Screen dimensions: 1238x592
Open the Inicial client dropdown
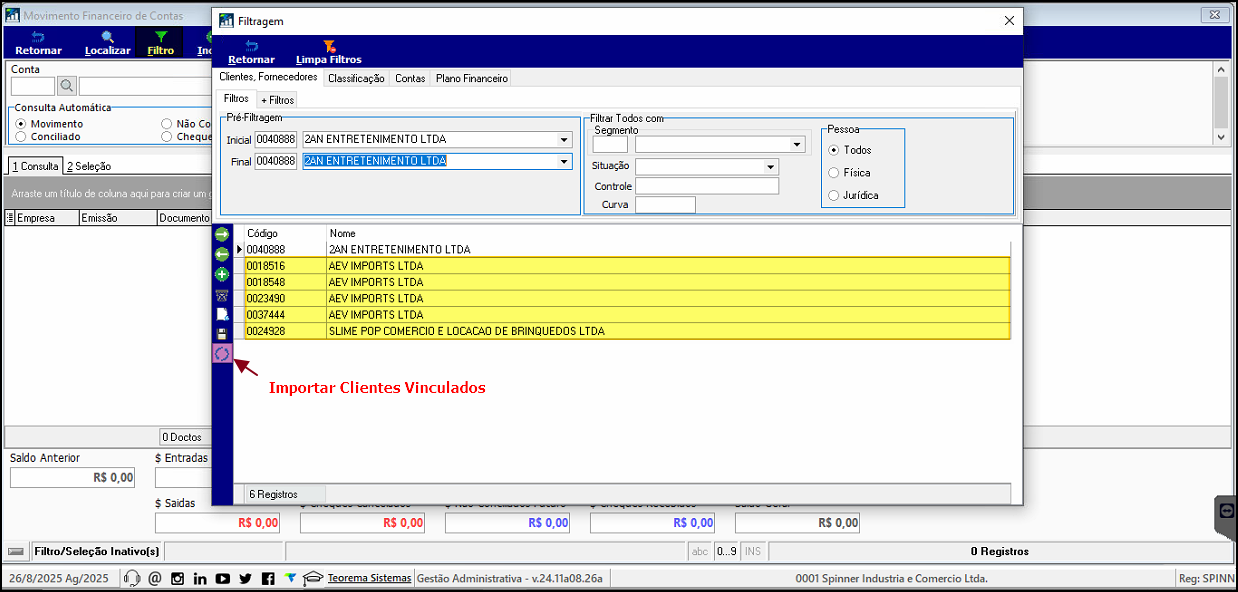[564, 140]
